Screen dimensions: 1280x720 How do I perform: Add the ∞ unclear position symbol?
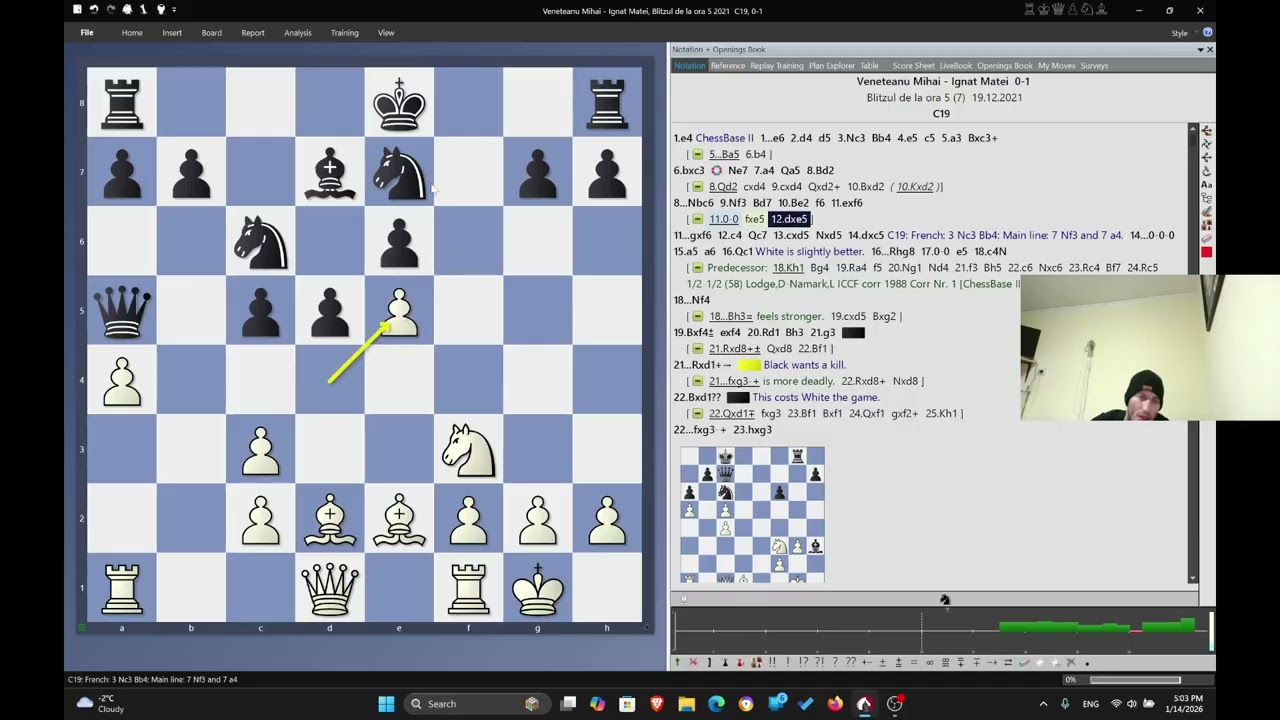click(929, 662)
